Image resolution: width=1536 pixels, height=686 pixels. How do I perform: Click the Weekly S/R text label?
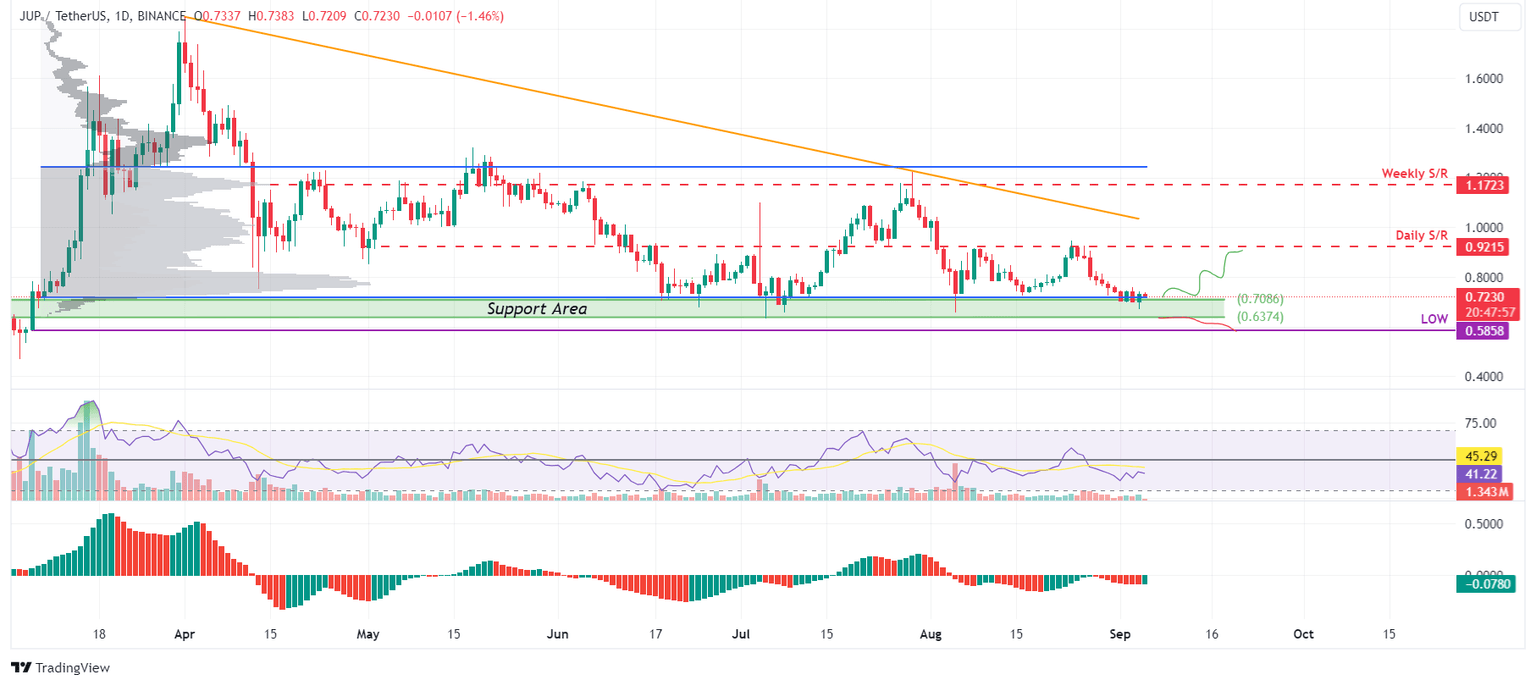[1413, 173]
